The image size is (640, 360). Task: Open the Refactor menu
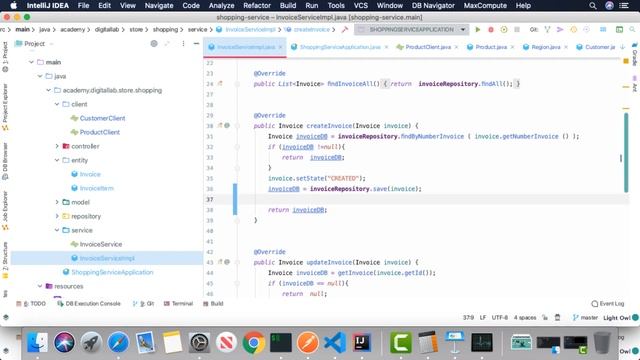[257, 6]
